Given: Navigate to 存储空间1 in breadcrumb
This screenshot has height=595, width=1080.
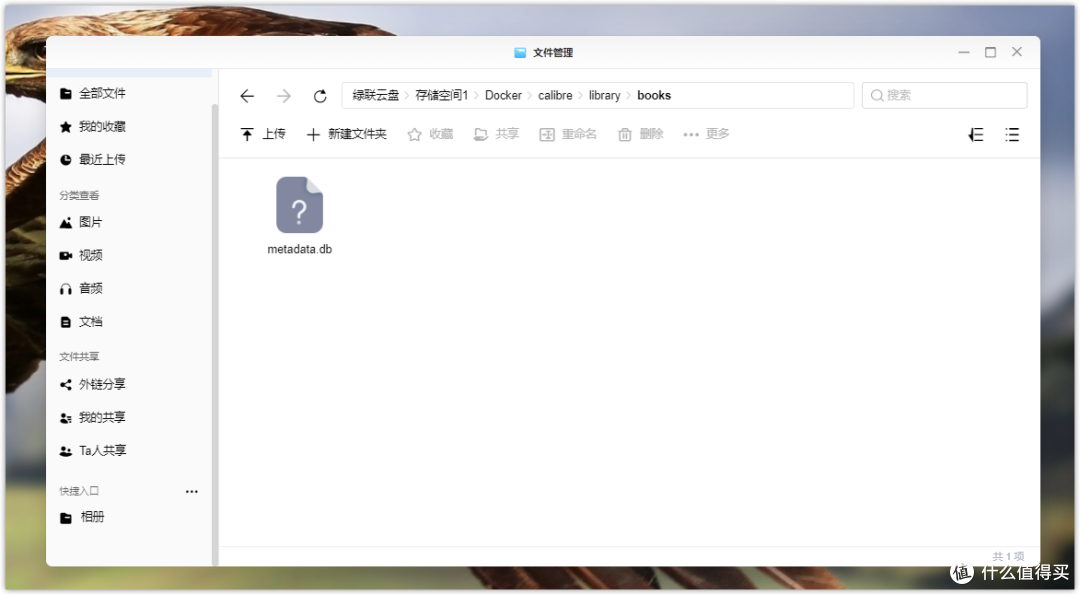Looking at the screenshot, I should 442,96.
